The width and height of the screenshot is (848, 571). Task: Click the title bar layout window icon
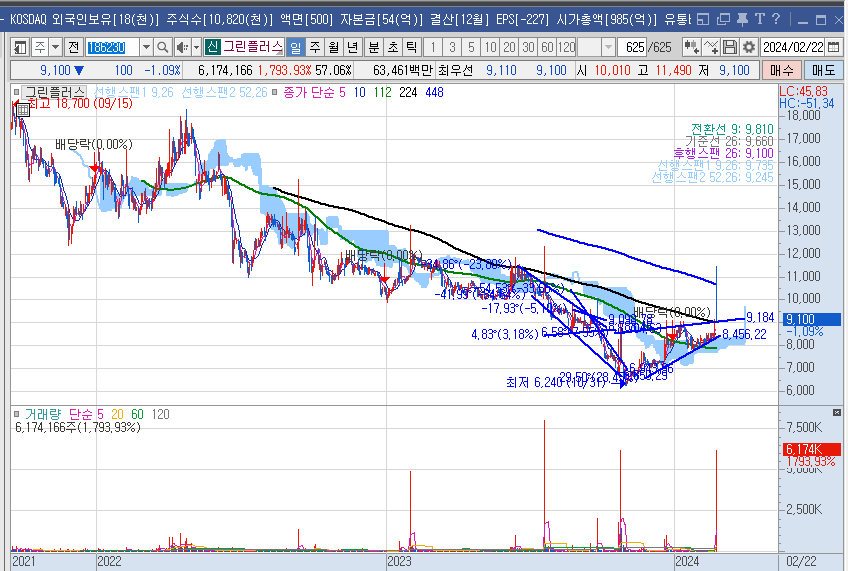pyautogui.click(x=703, y=19)
